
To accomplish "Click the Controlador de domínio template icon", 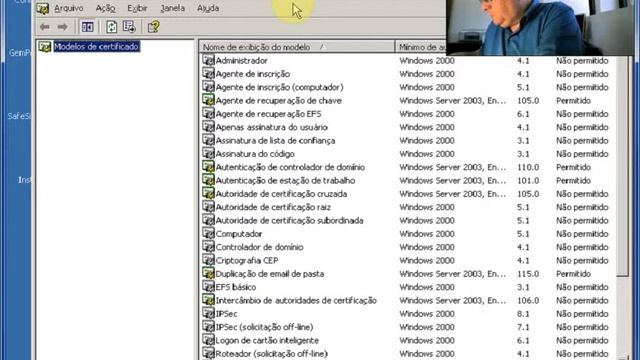I will [x=208, y=247].
